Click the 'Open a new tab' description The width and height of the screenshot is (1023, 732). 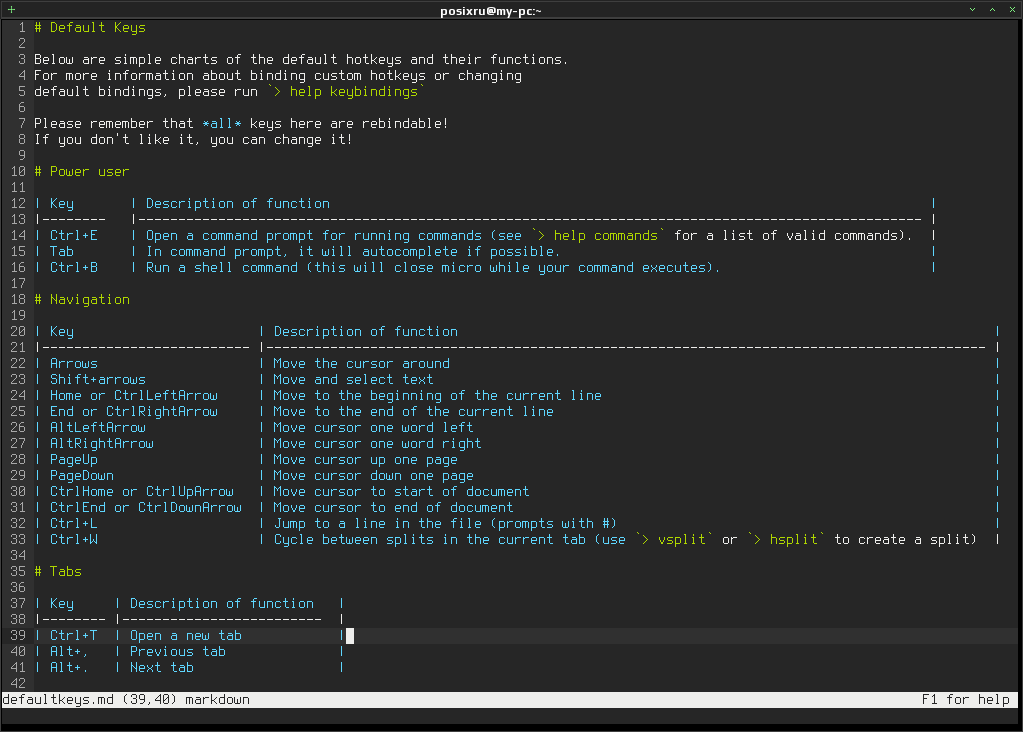186,635
